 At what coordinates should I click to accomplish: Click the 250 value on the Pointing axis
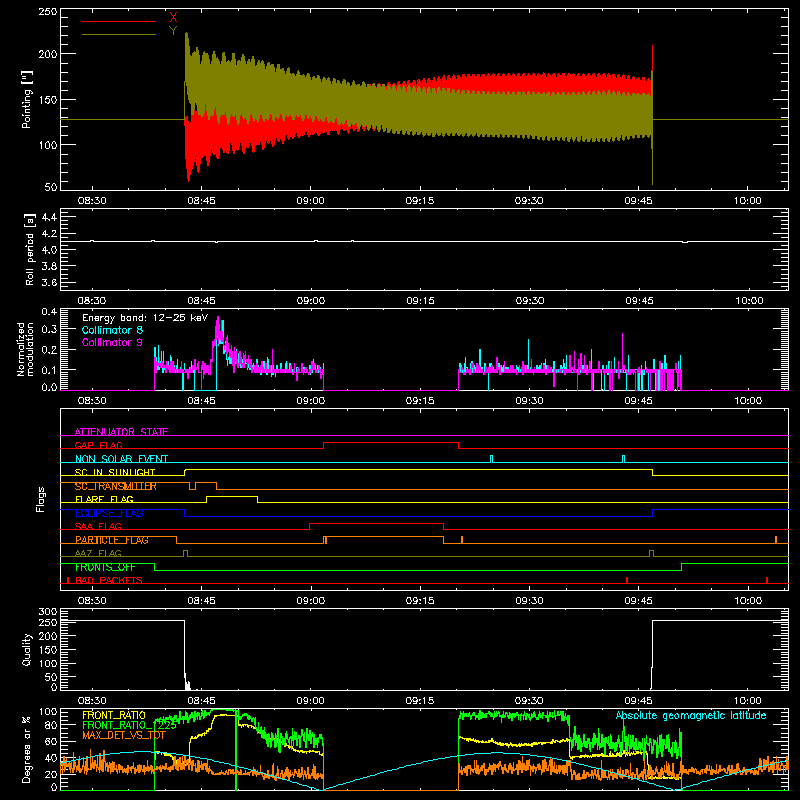click(47, 12)
